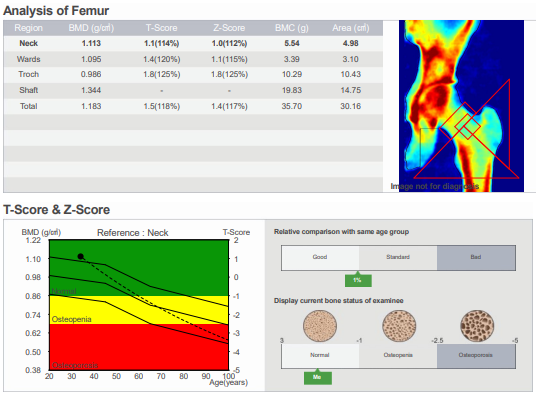This screenshot has height=395, width=536.
Task: Select the Wards row in femur table
Action: pos(193,59)
